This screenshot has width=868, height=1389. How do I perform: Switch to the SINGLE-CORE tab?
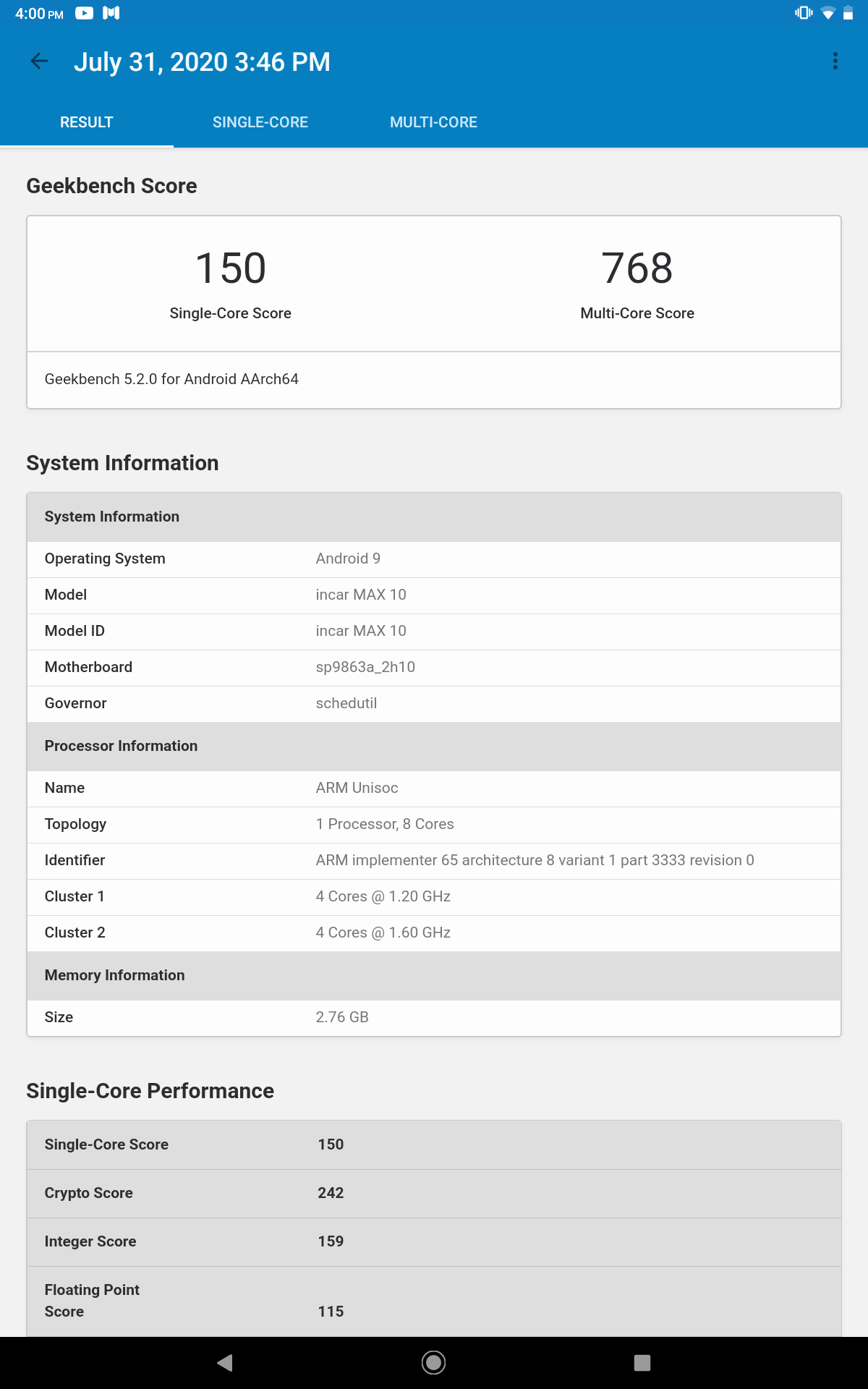[x=260, y=122]
